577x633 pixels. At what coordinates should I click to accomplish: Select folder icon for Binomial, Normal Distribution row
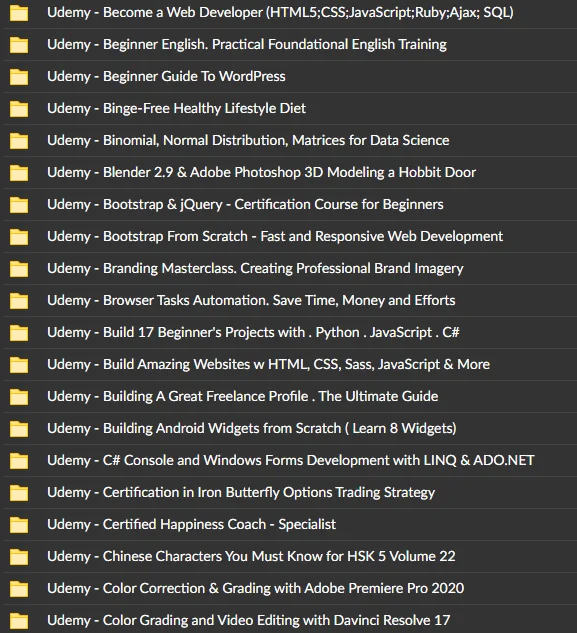(19, 141)
